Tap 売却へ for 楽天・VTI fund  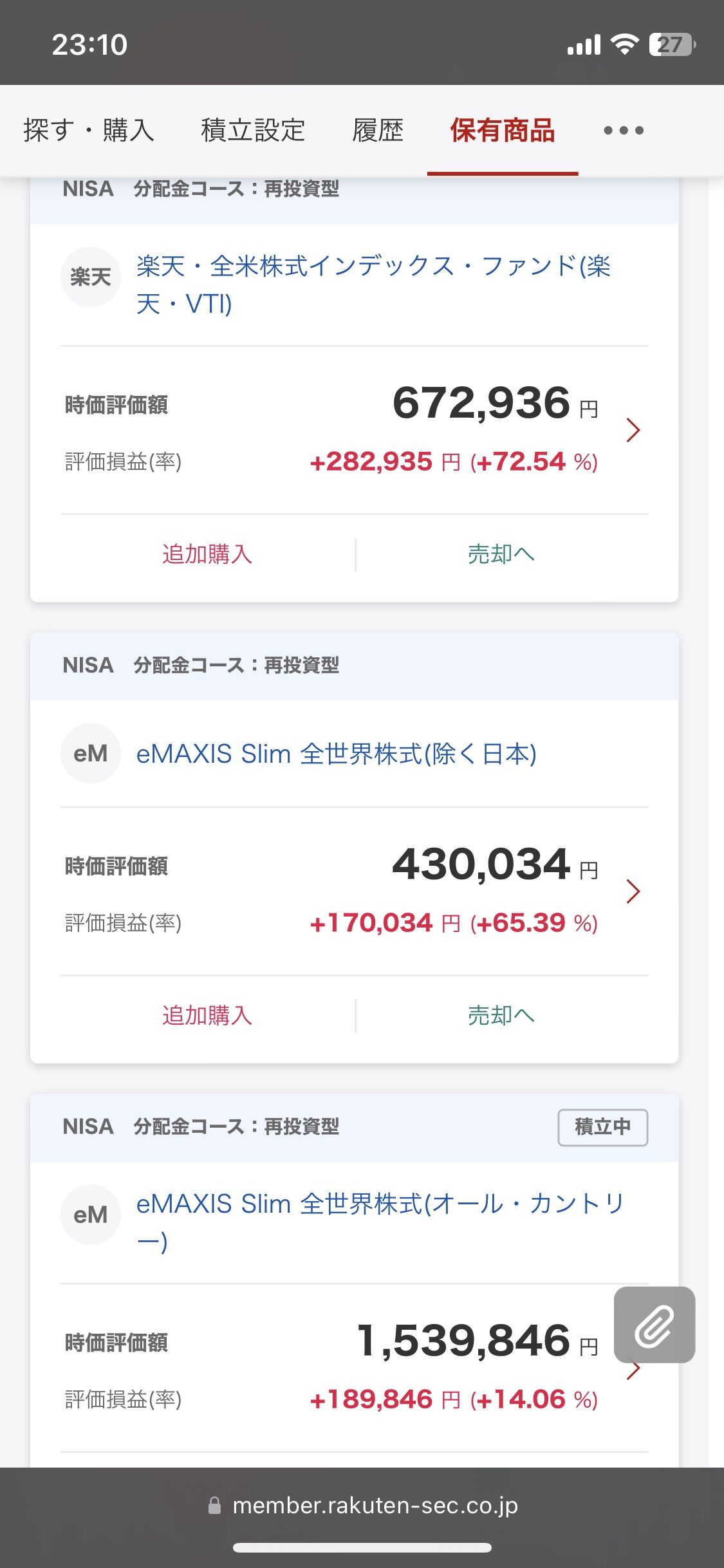pyautogui.click(x=501, y=554)
